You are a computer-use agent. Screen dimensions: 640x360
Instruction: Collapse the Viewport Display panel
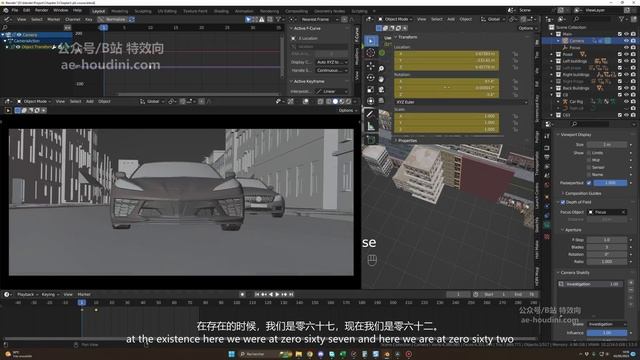click(575, 134)
